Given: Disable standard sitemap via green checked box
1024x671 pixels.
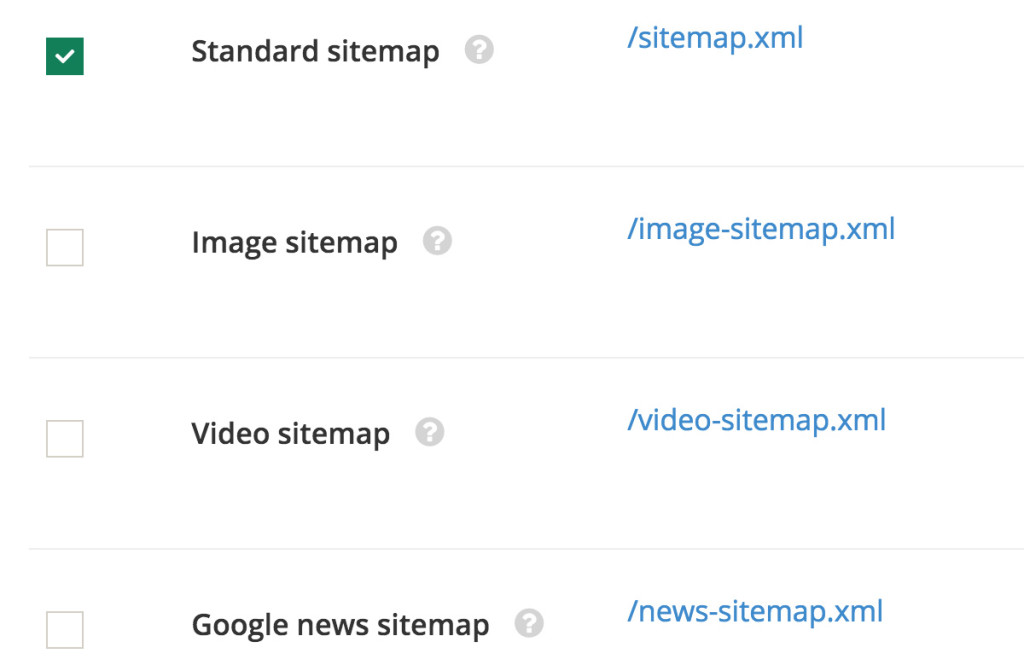Looking at the screenshot, I should tap(65, 56).
